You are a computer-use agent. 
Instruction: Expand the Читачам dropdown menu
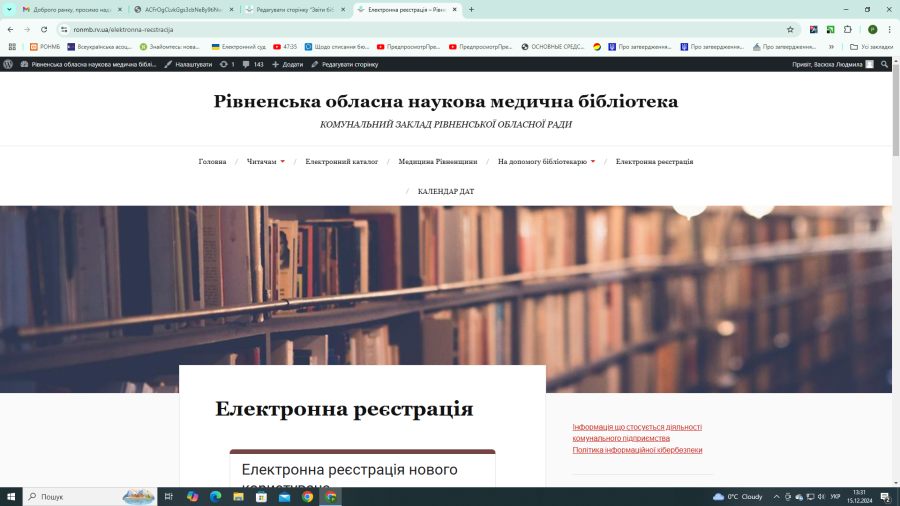pos(266,162)
